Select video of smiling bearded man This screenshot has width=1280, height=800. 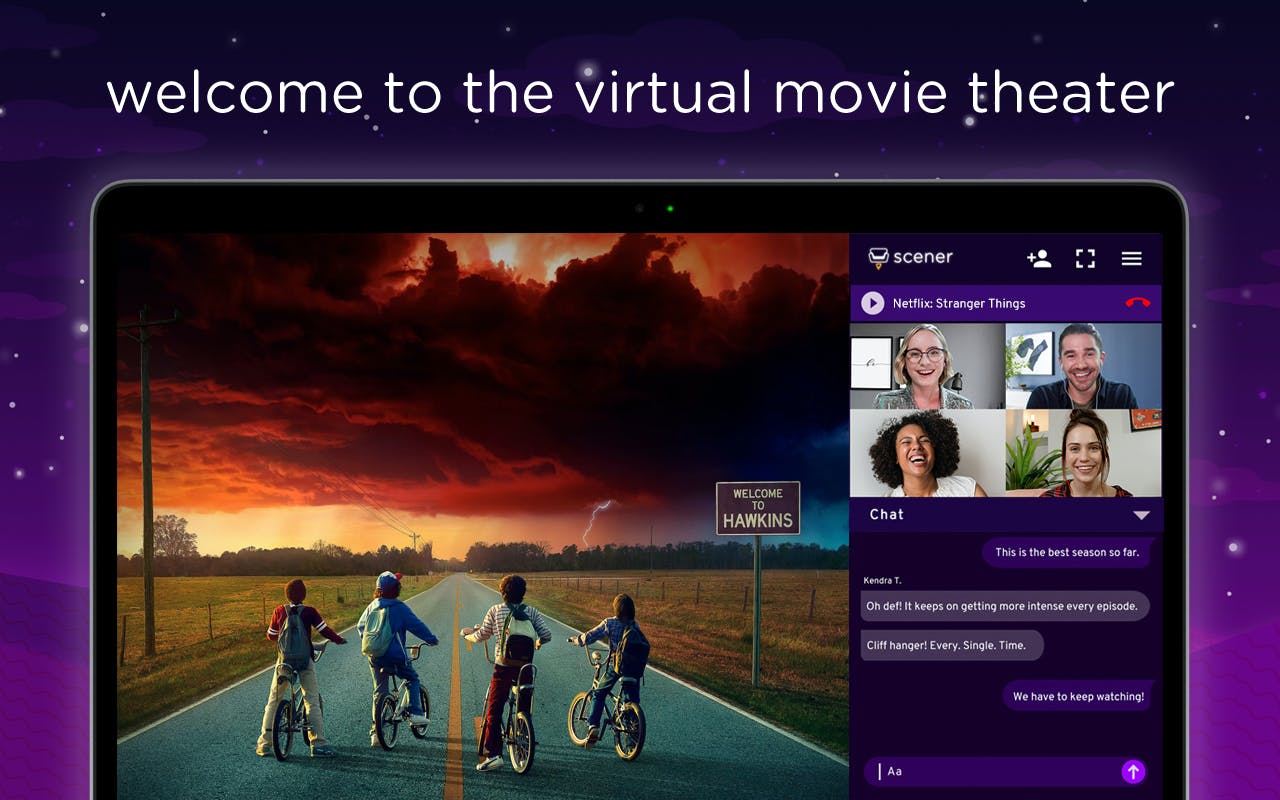click(1083, 366)
